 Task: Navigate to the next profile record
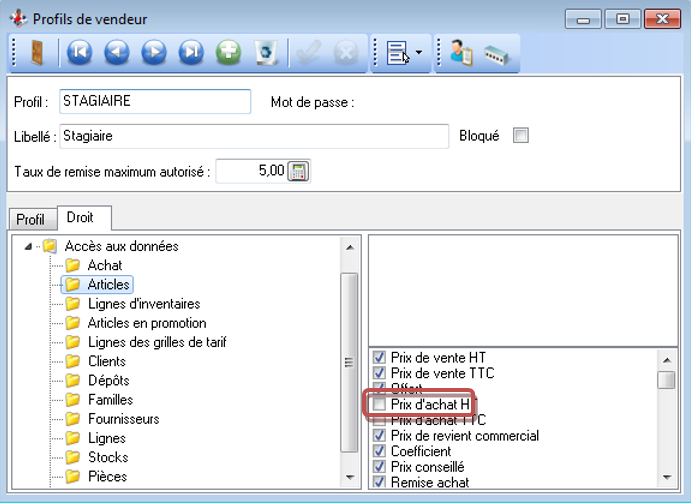point(153,53)
